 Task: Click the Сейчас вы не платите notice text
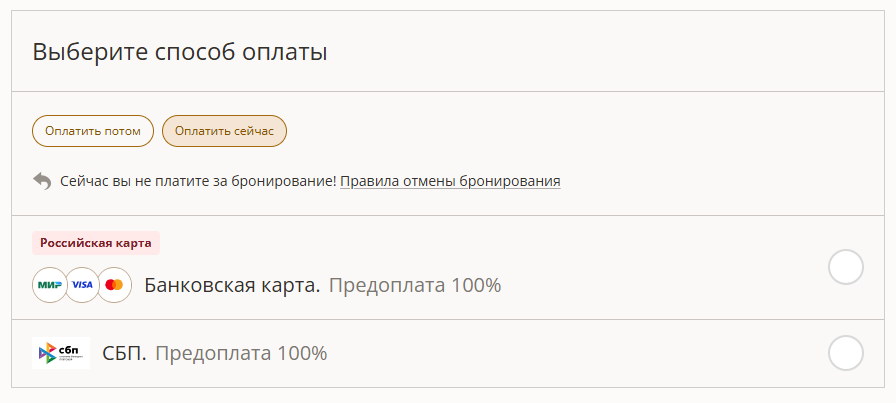click(197, 182)
